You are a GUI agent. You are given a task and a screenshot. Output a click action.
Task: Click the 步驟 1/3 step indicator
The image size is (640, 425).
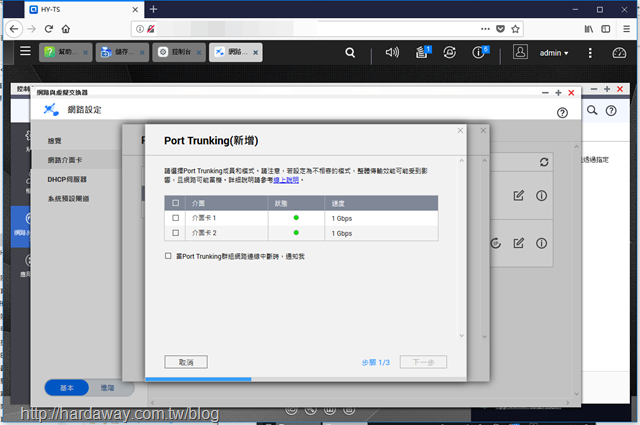click(x=376, y=363)
